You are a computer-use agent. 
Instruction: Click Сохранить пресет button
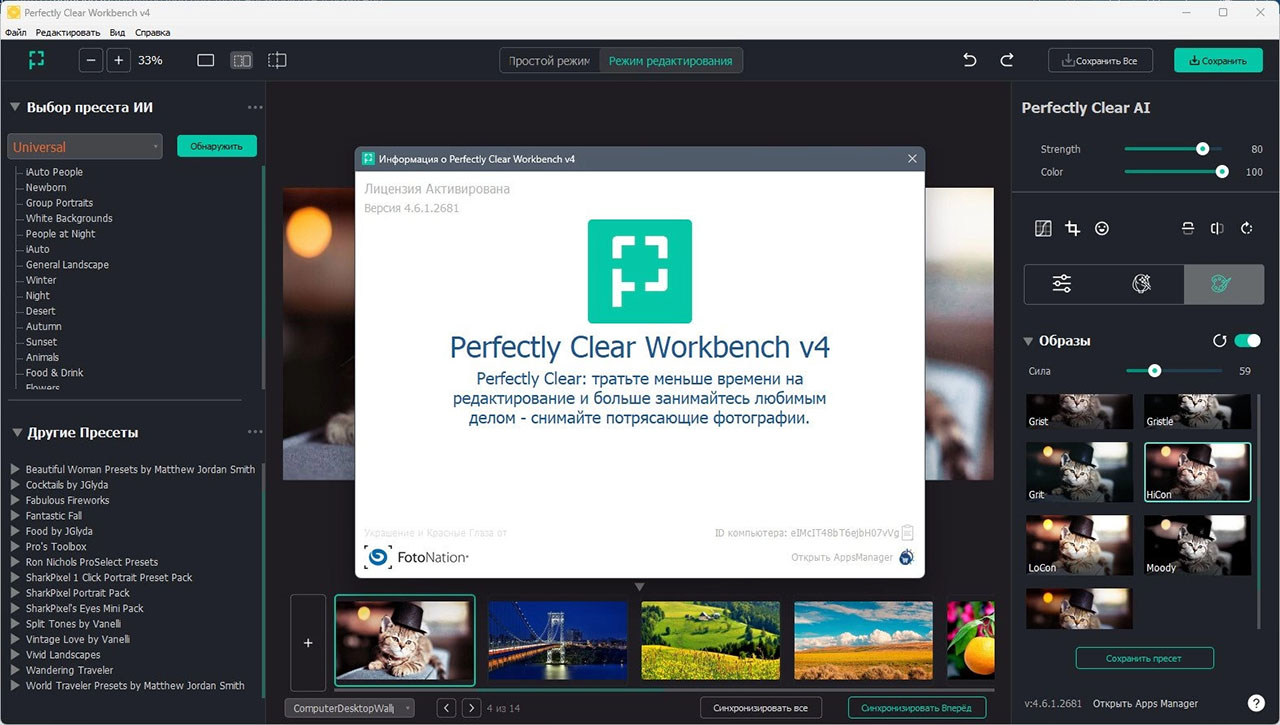pyautogui.click(x=1145, y=658)
